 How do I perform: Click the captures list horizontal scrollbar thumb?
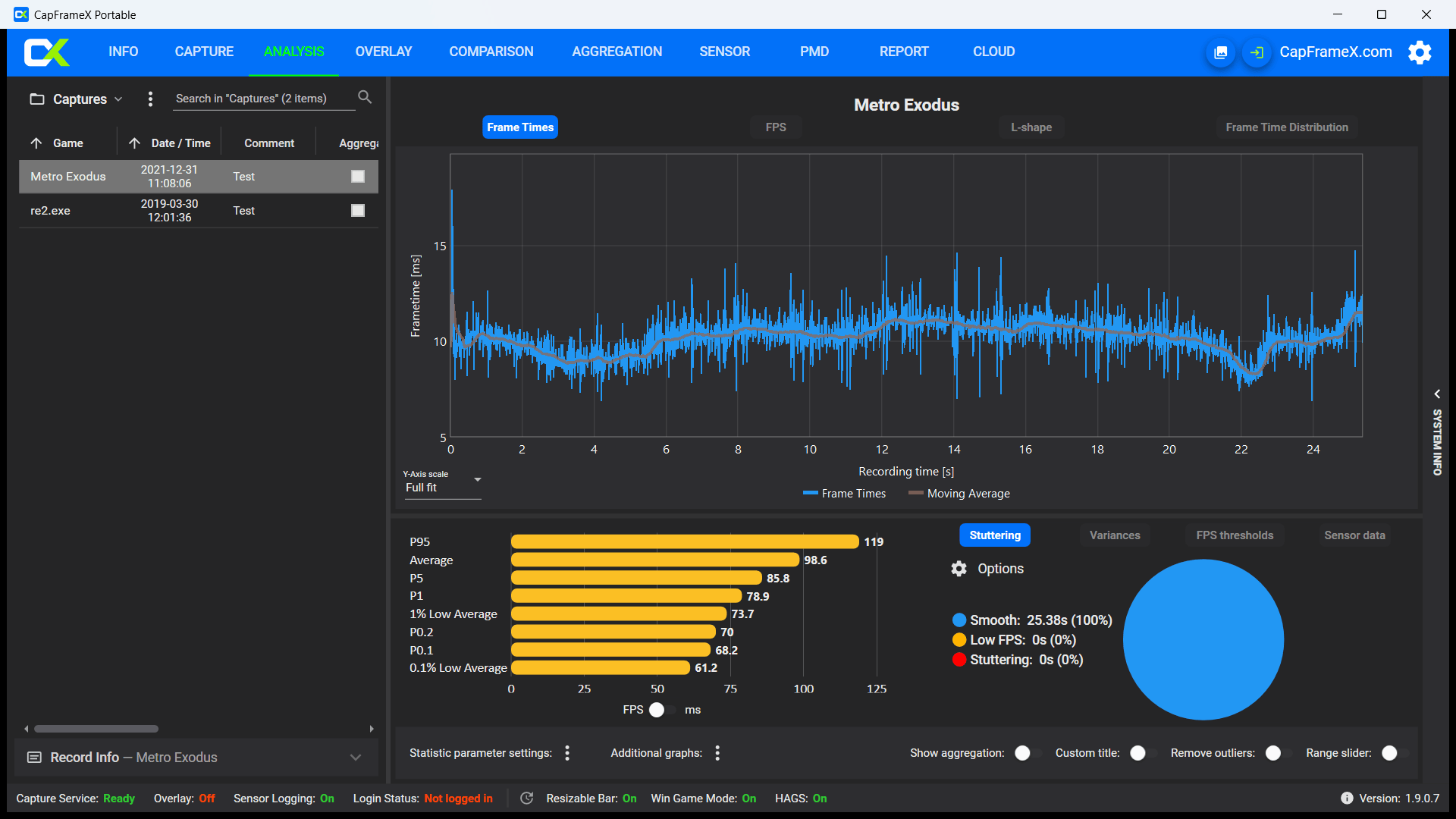pyautogui.click(x=96, y=729)
